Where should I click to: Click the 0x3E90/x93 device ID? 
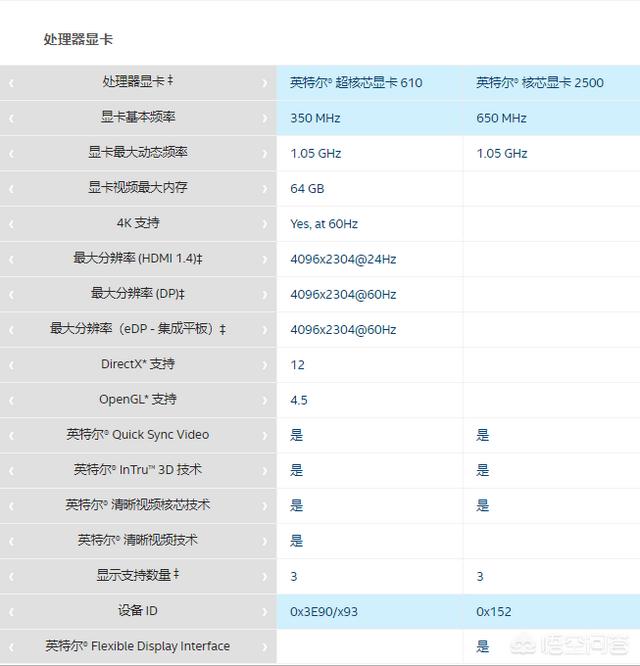tap(324, 612)
